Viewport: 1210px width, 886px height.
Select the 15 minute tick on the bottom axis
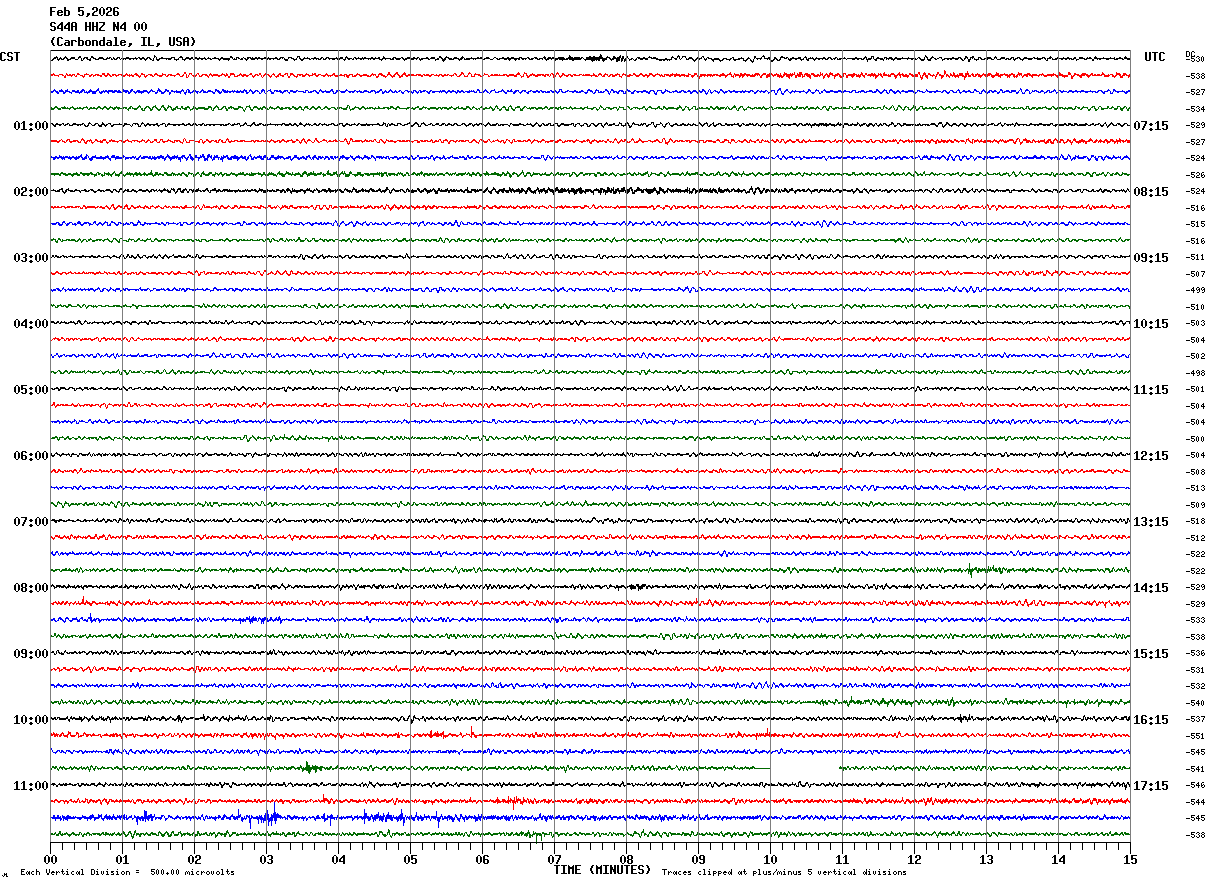[1130, 859]
